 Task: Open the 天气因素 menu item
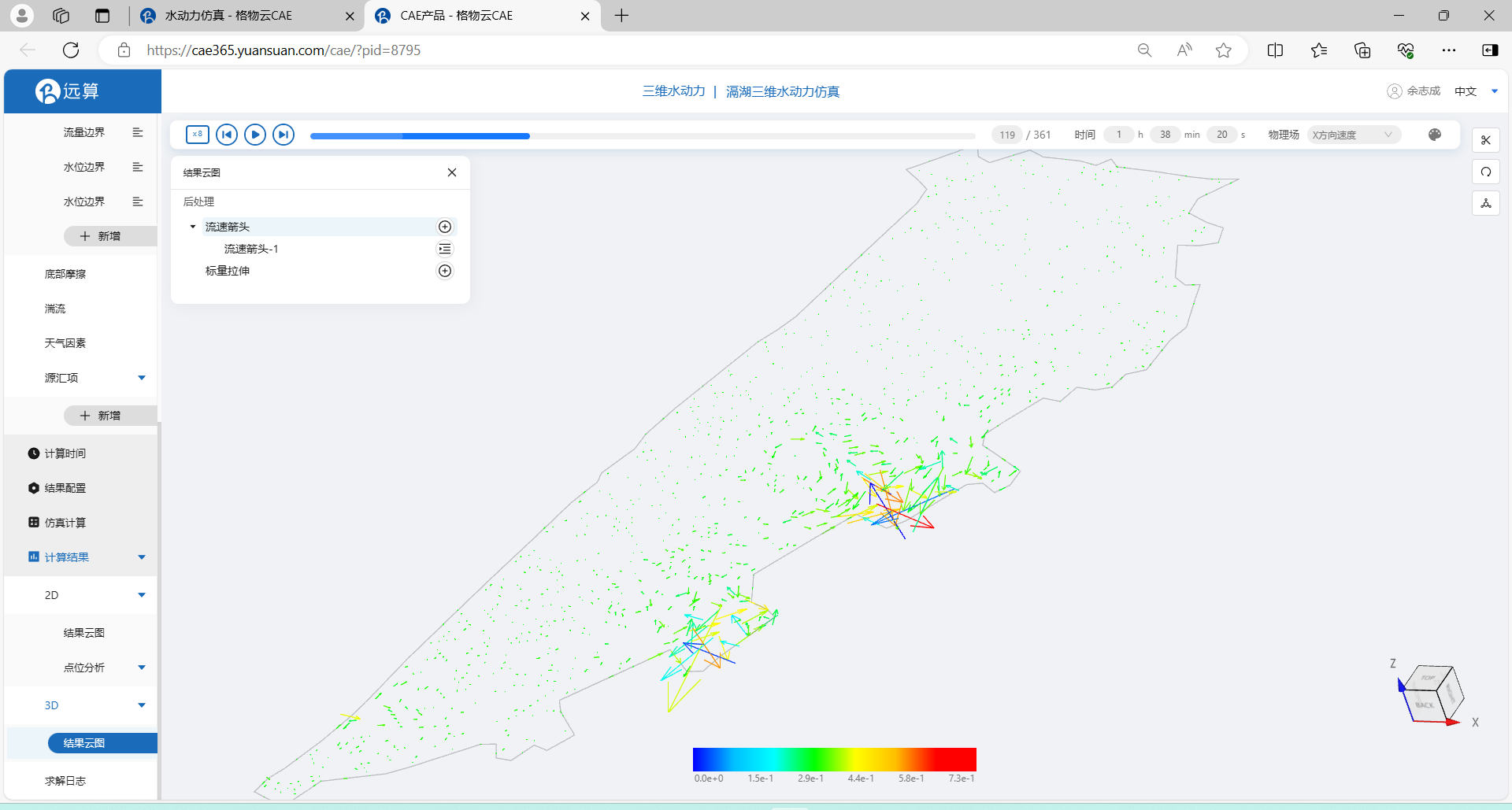pos(65,343)
